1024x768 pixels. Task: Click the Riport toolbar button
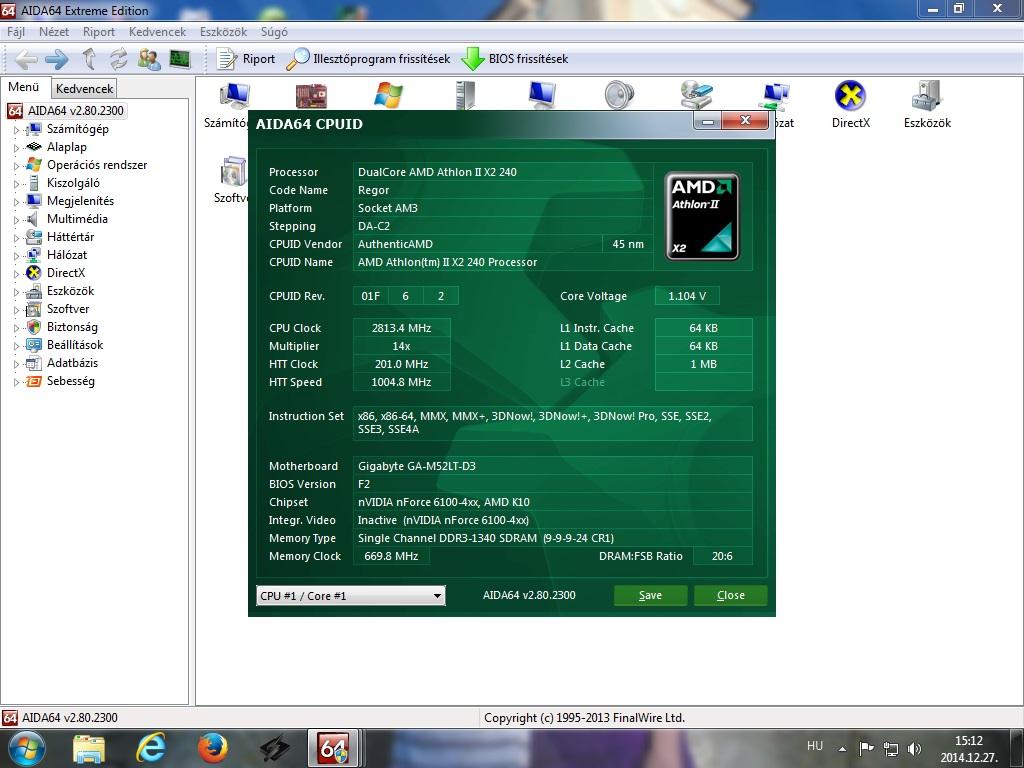pos(246,59)
